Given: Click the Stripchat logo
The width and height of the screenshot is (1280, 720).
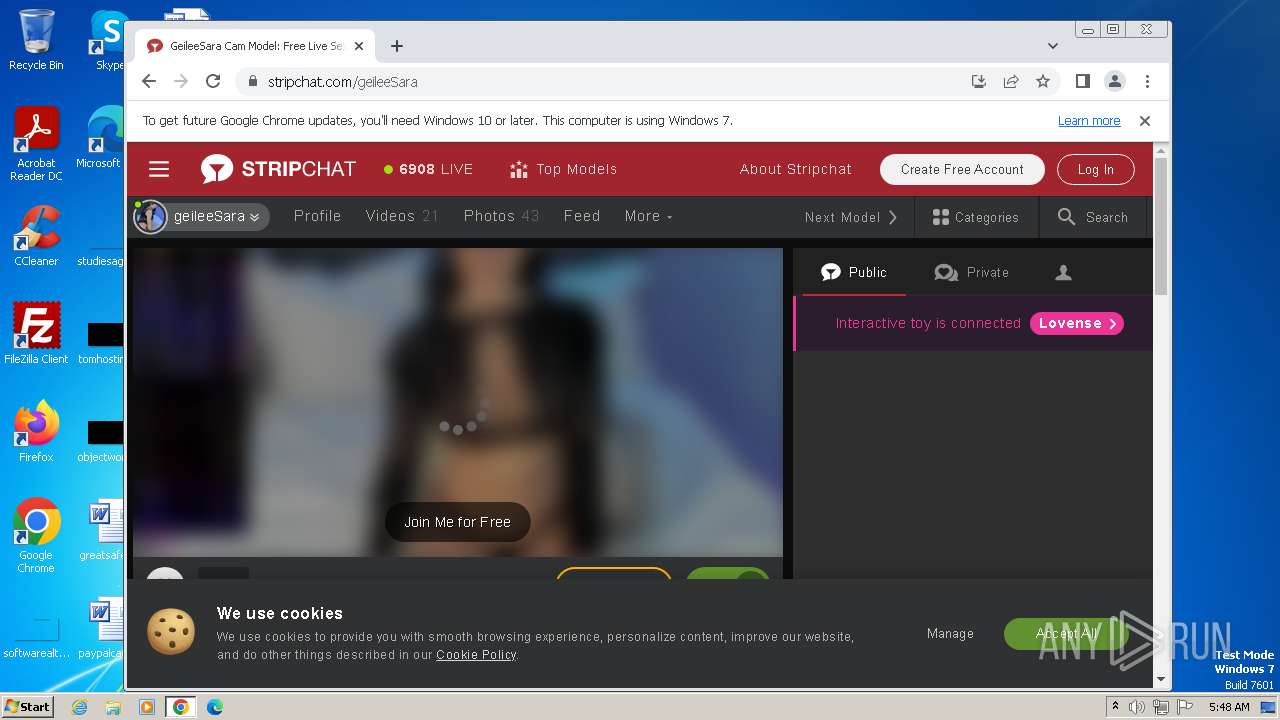Looking at the screenshot, I should point(278,169).
